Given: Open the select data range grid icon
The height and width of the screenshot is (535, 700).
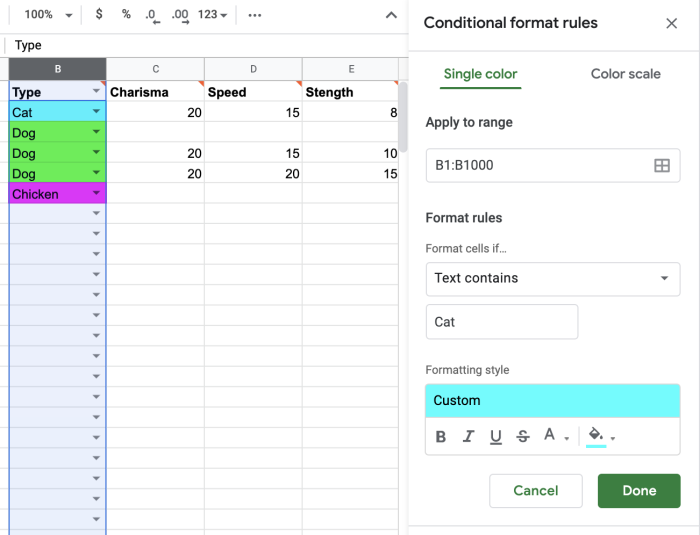Looking at the screenshot, I should (x=662, y=165).
